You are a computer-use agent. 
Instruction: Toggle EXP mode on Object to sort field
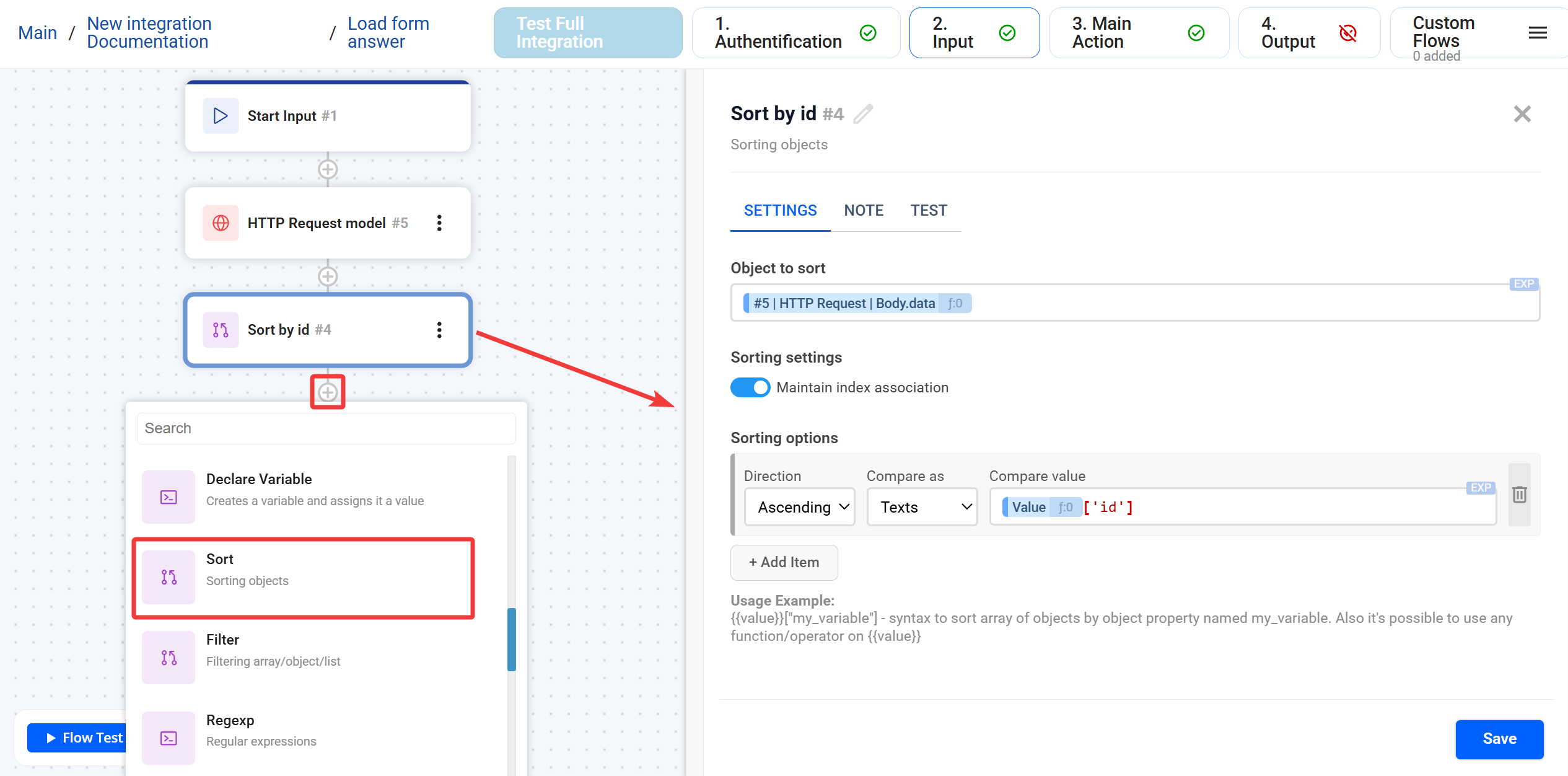tap(1523, 284)
